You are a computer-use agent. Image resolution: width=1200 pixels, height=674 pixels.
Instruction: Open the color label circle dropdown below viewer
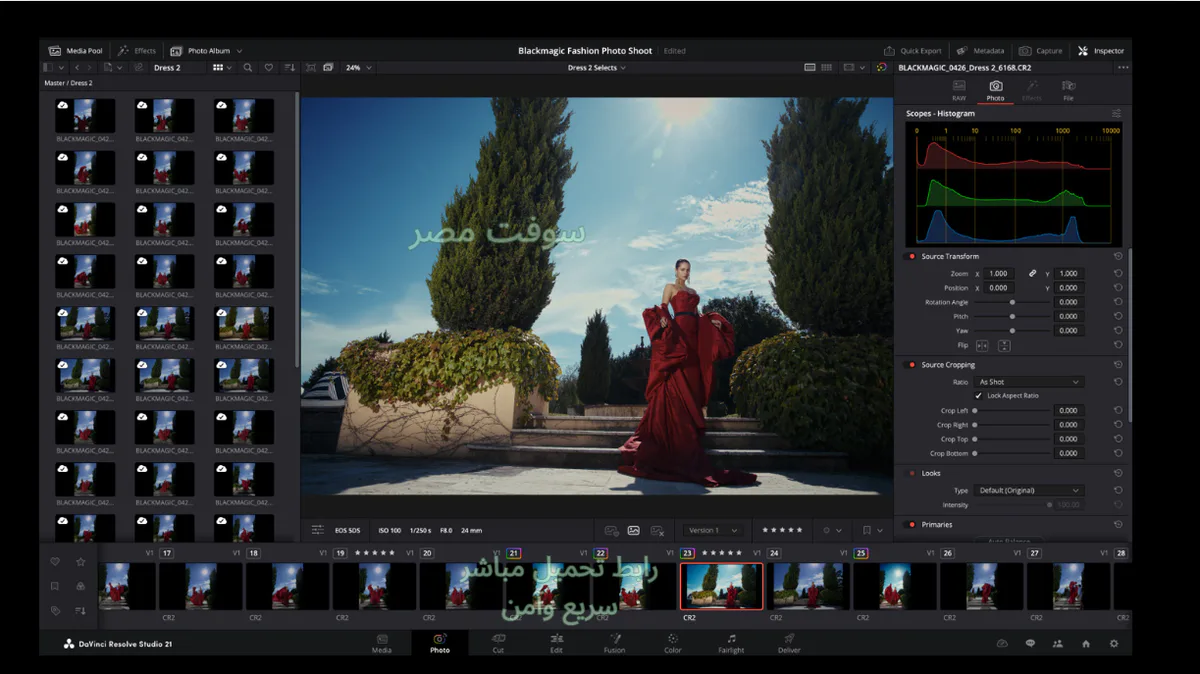click(x=831, y=530)
